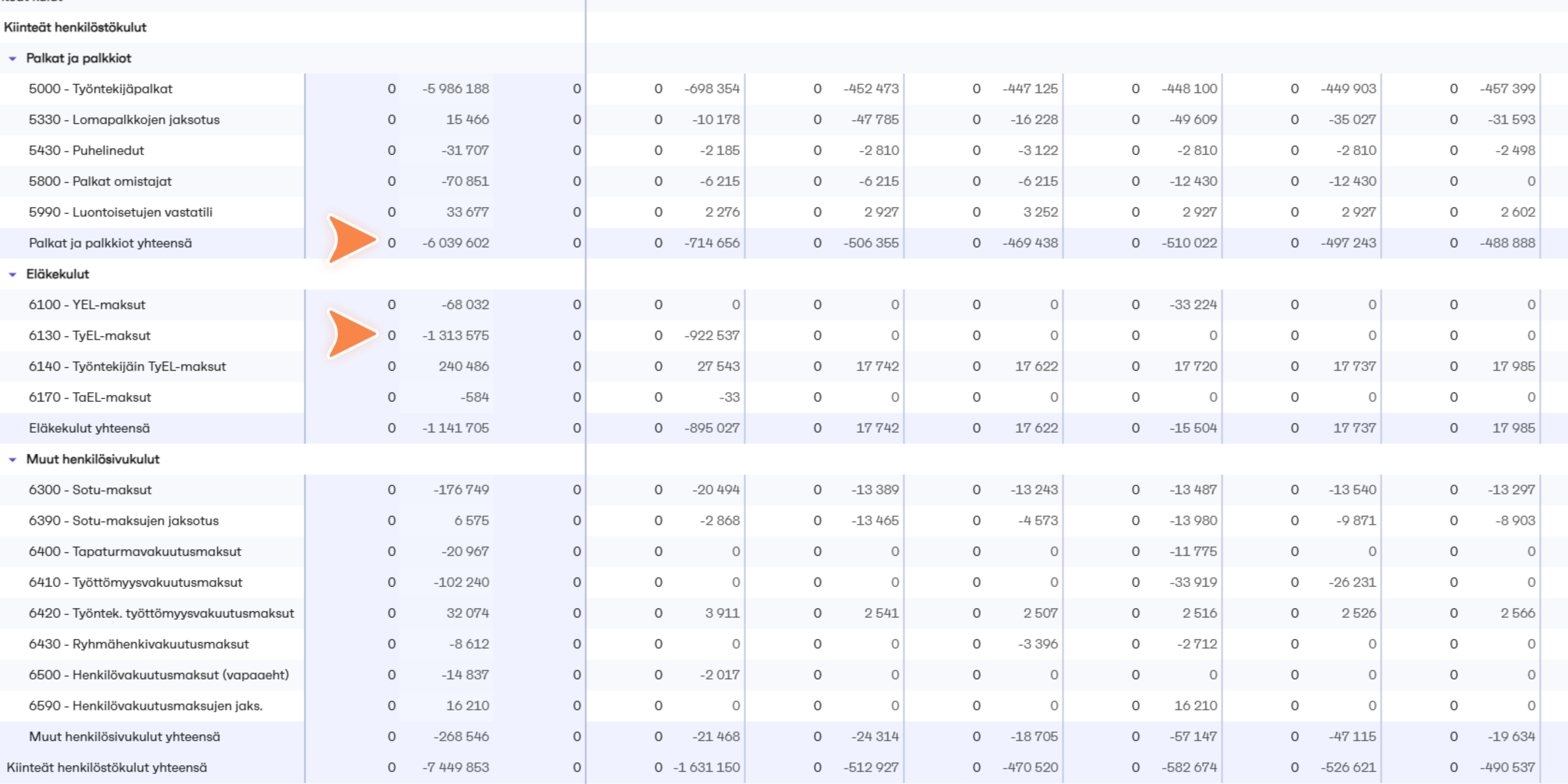Screen dimensions: 1568x784
Task: Select the TaEL-maksut amount "-584"
Action: (475, 397)
